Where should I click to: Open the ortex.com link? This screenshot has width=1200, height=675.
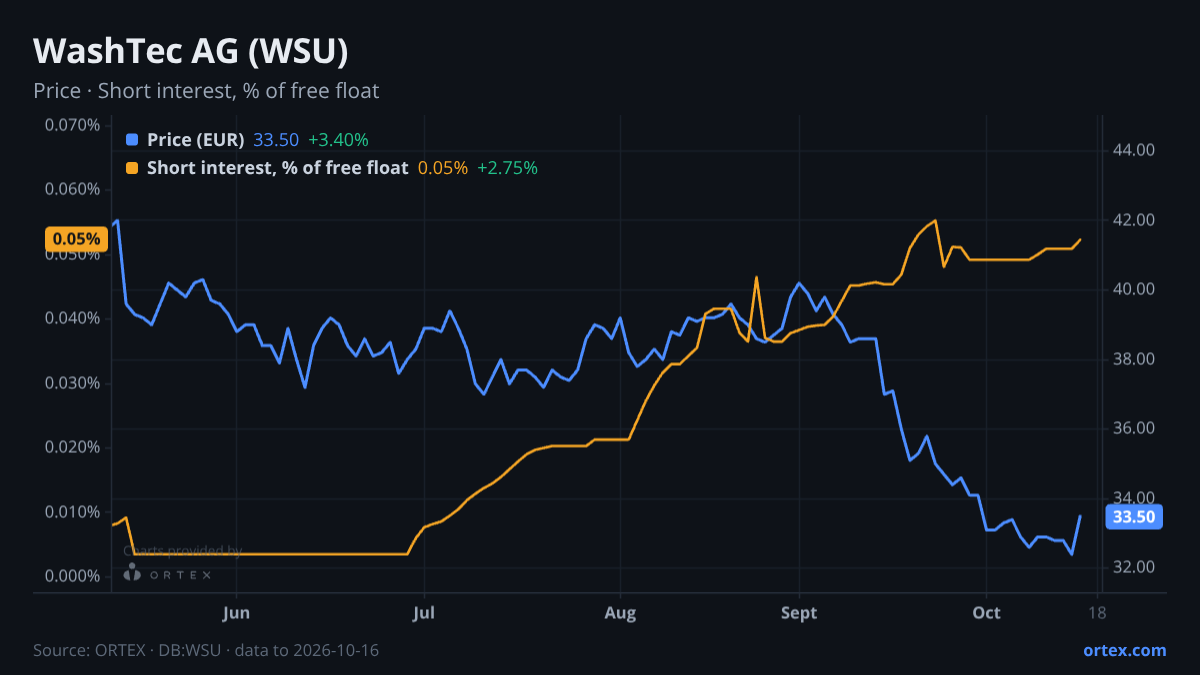1124,650
